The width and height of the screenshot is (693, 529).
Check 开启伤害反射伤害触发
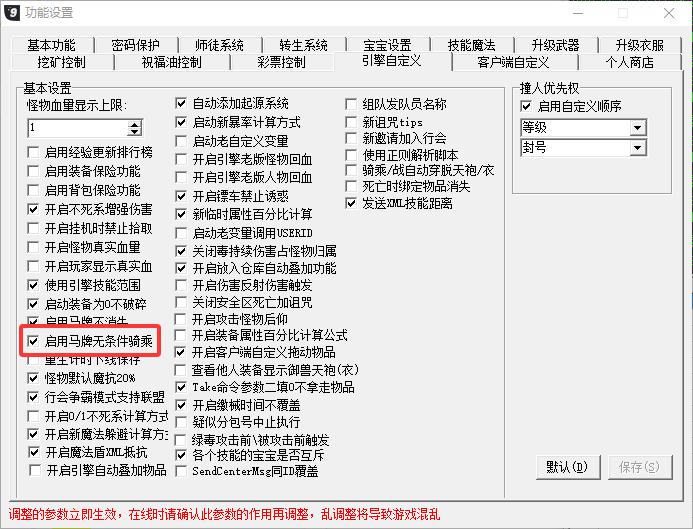[181, 285]
